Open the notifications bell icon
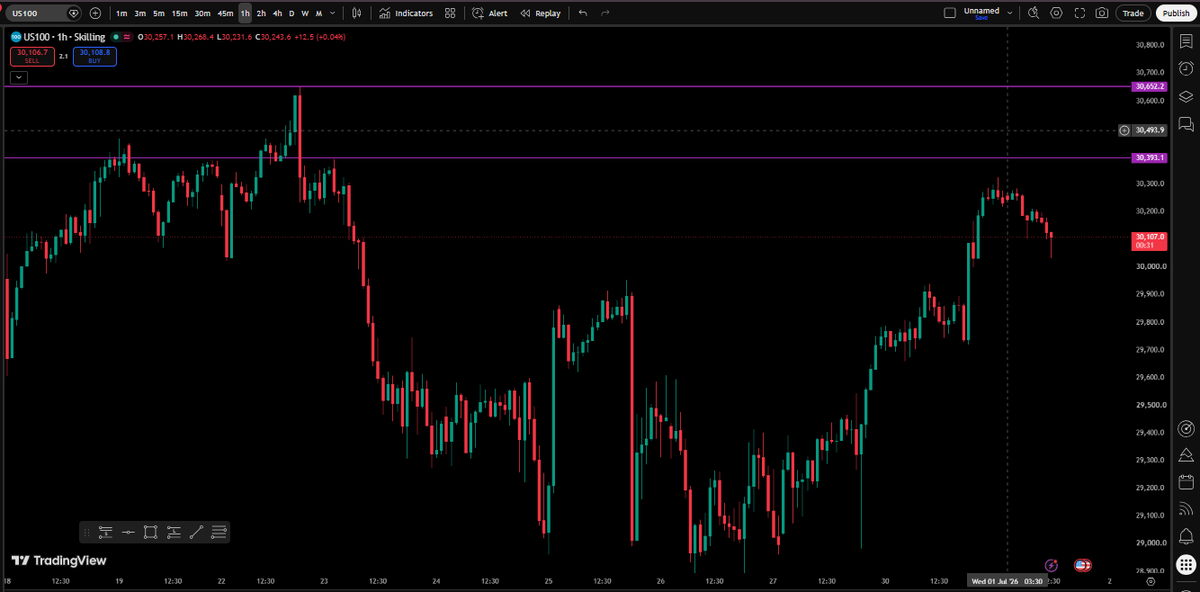Screen dimensions: 1200x592 1186,535
